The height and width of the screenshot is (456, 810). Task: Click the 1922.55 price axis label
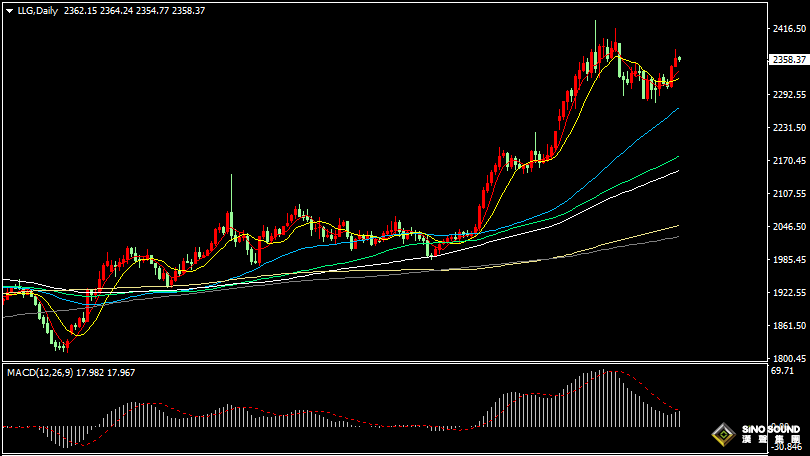coord(789,293)
